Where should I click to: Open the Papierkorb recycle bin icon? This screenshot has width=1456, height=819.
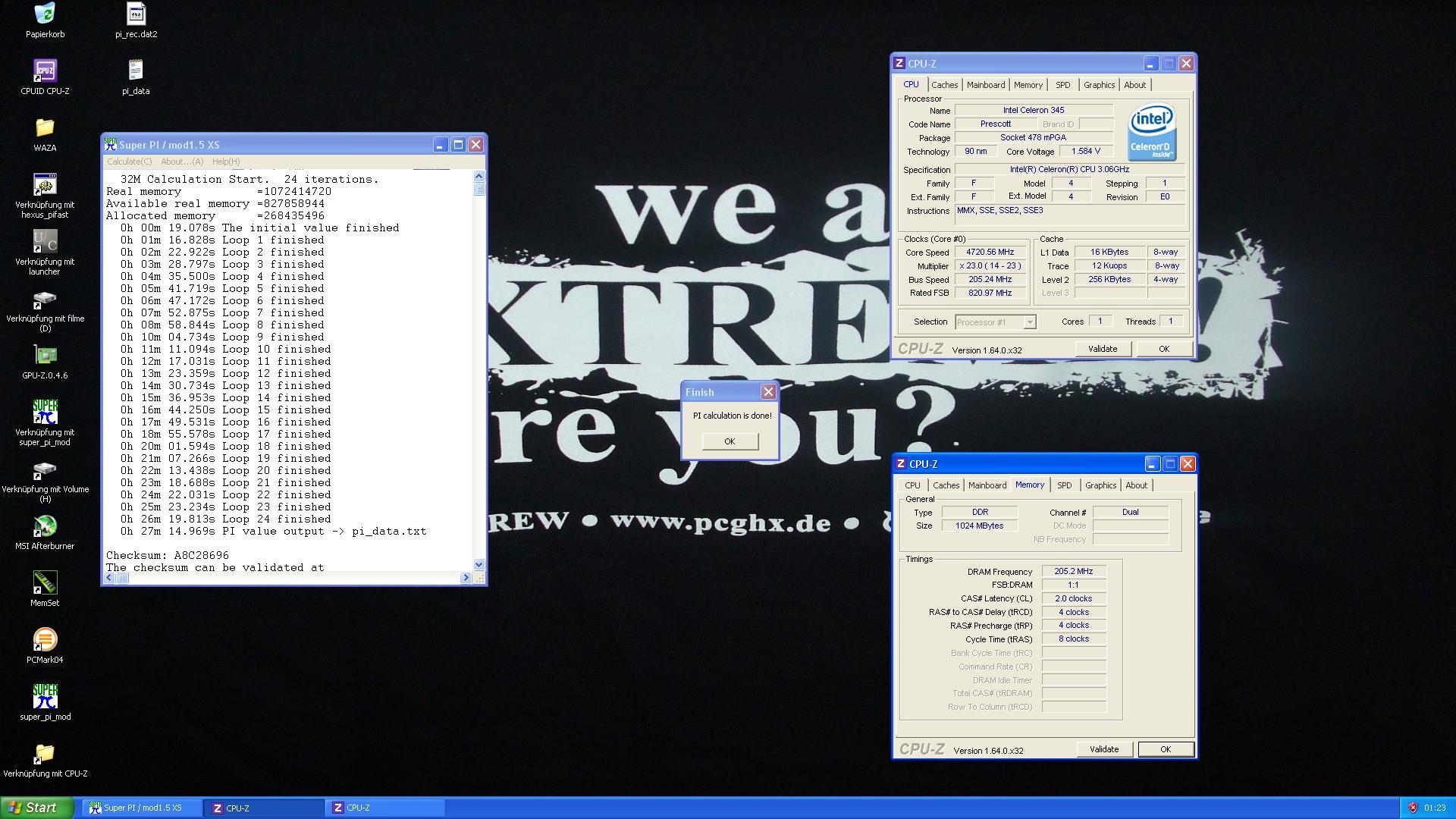click(45, 13)
